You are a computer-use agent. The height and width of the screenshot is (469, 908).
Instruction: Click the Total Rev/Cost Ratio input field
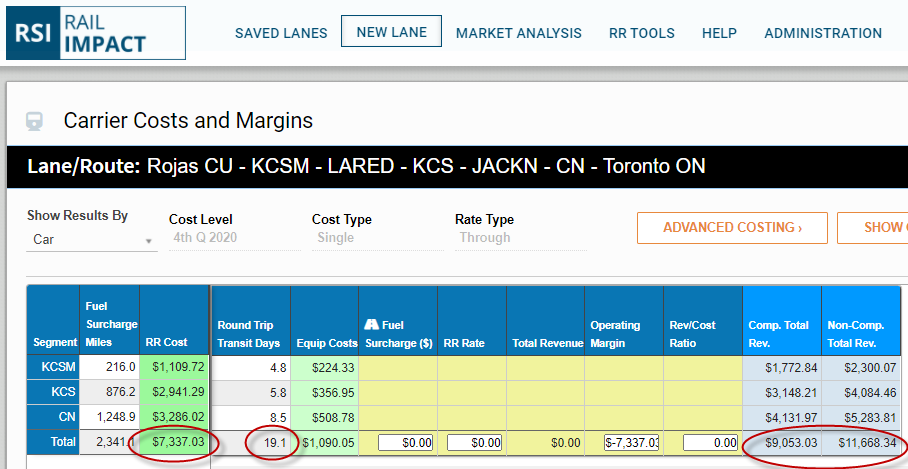tap(709, 442)
